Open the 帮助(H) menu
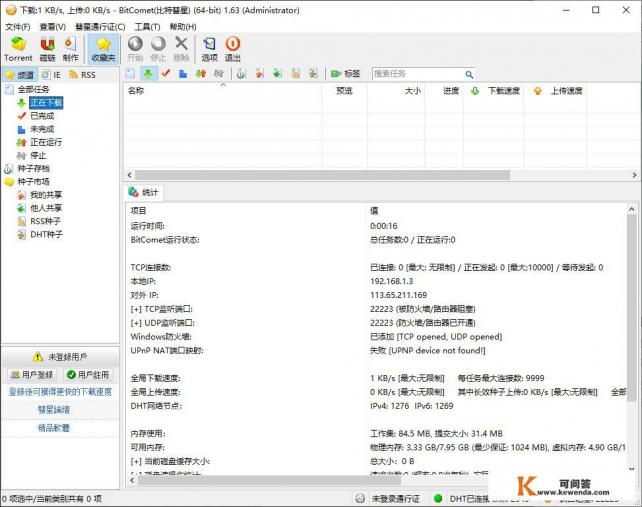 click(183, 27)
